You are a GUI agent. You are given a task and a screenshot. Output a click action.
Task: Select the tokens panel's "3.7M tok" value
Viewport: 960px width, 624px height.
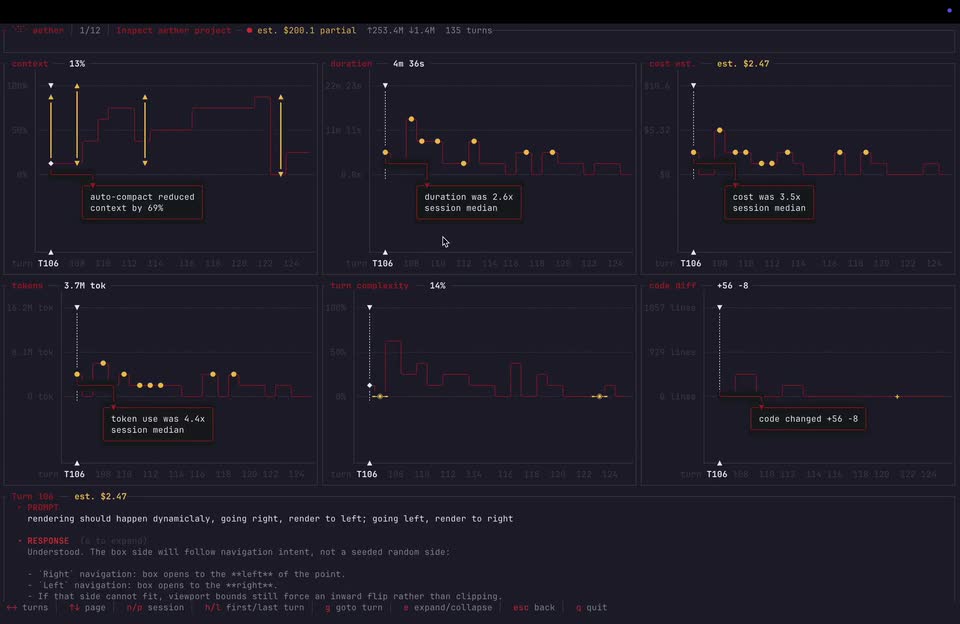pyautogui.click(x=85, y=285)
